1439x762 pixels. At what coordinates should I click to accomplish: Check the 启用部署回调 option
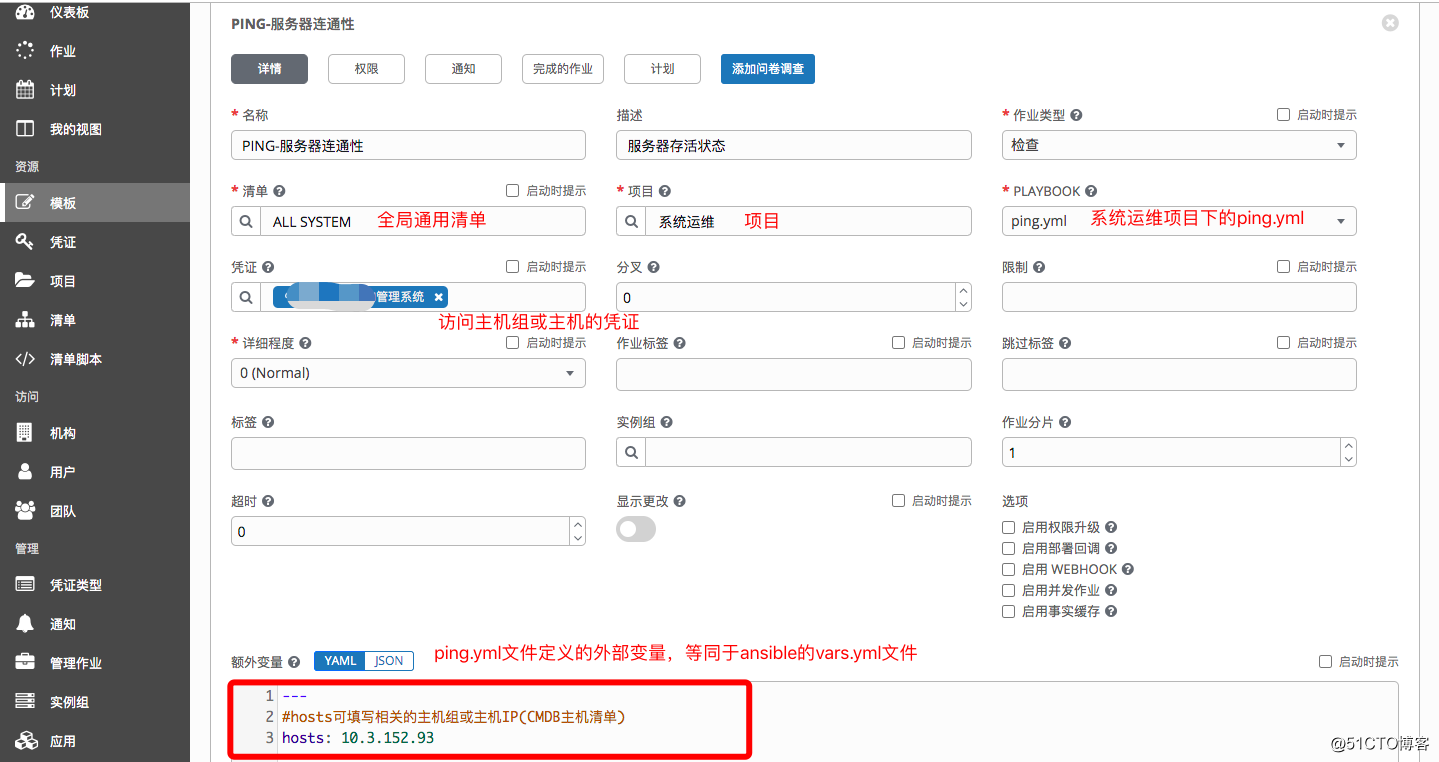pyautogui.click(x=1008, y=548)
